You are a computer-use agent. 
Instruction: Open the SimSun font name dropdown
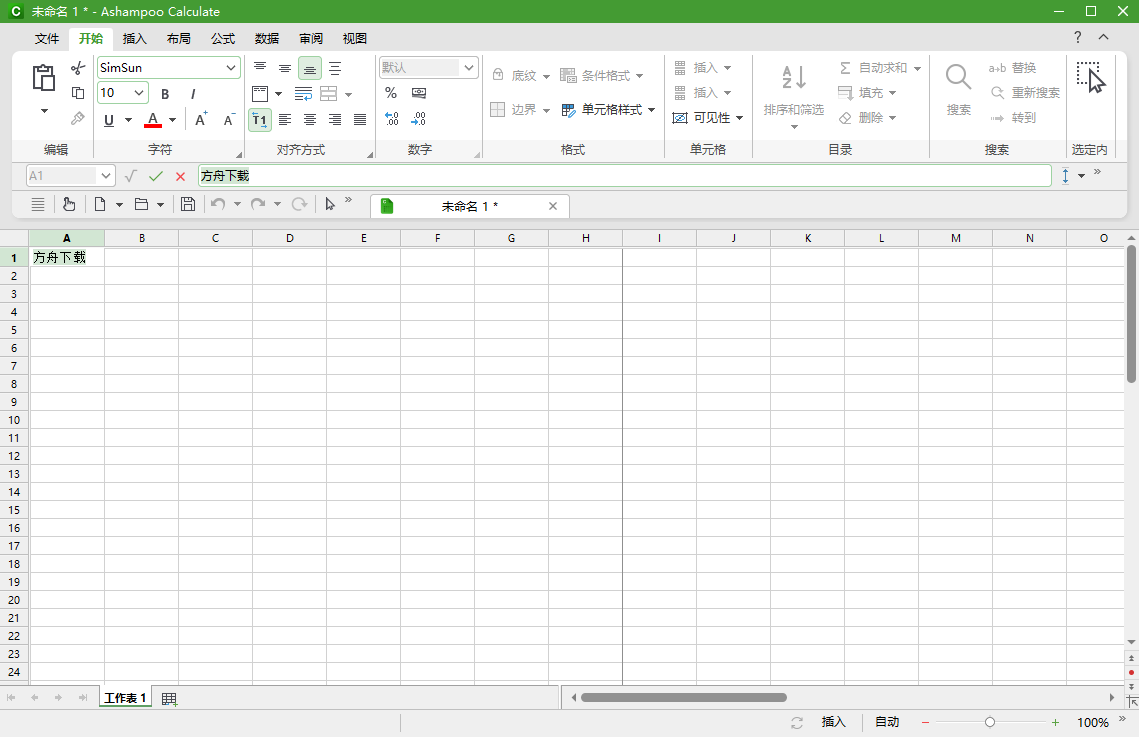tap(231, 68)
